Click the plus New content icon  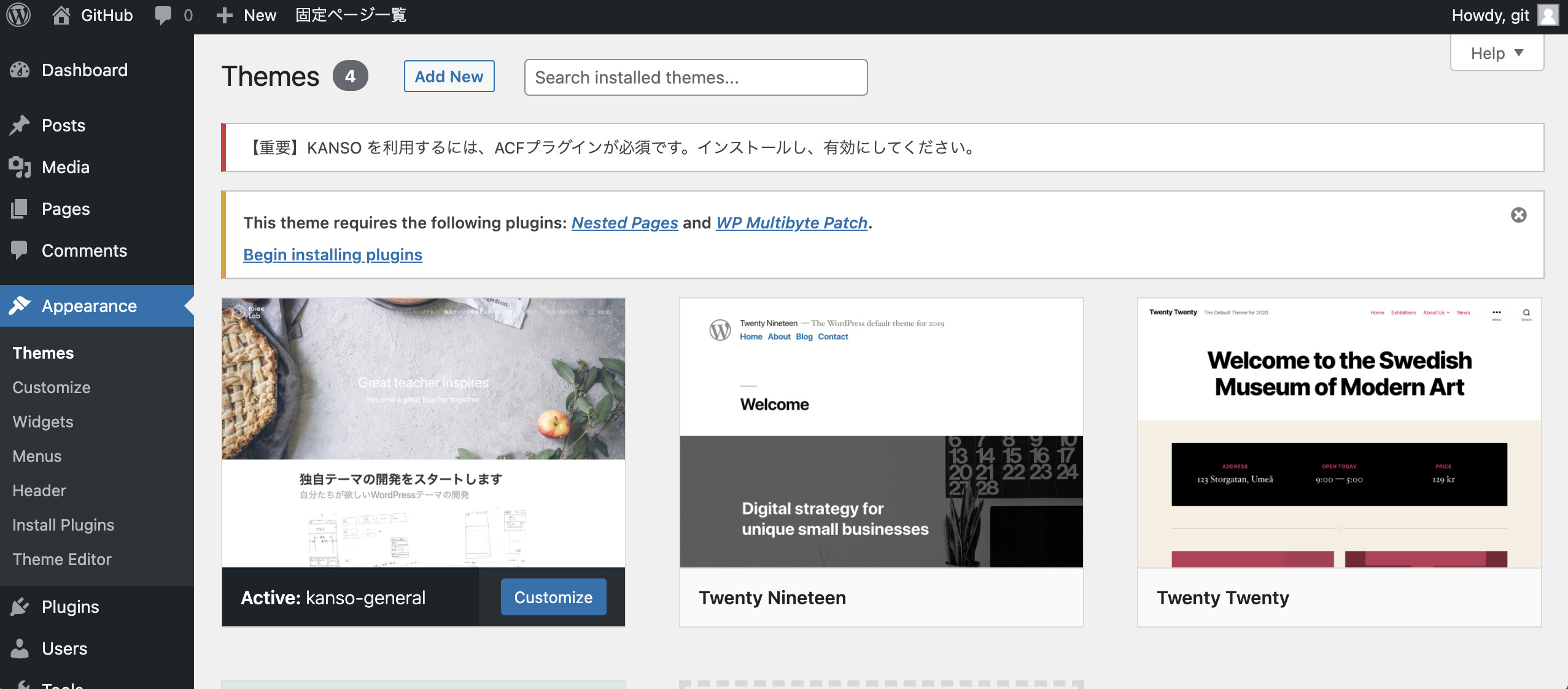pyautogui.click(x=224, y=15)
